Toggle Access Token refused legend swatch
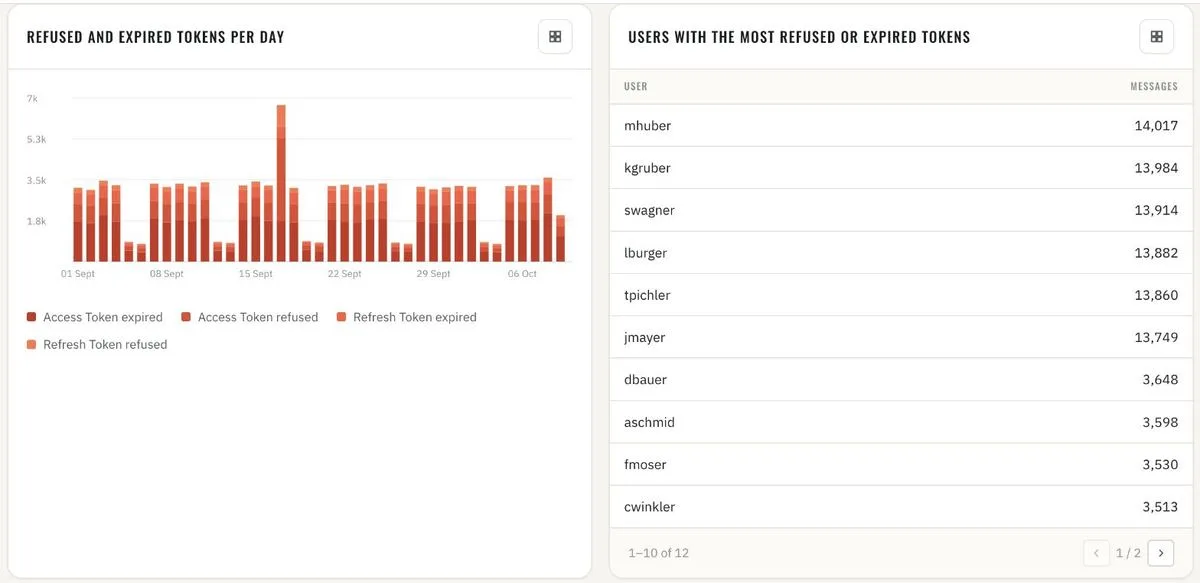This screenshot has width=1200, height=583. tap(186, 317)
